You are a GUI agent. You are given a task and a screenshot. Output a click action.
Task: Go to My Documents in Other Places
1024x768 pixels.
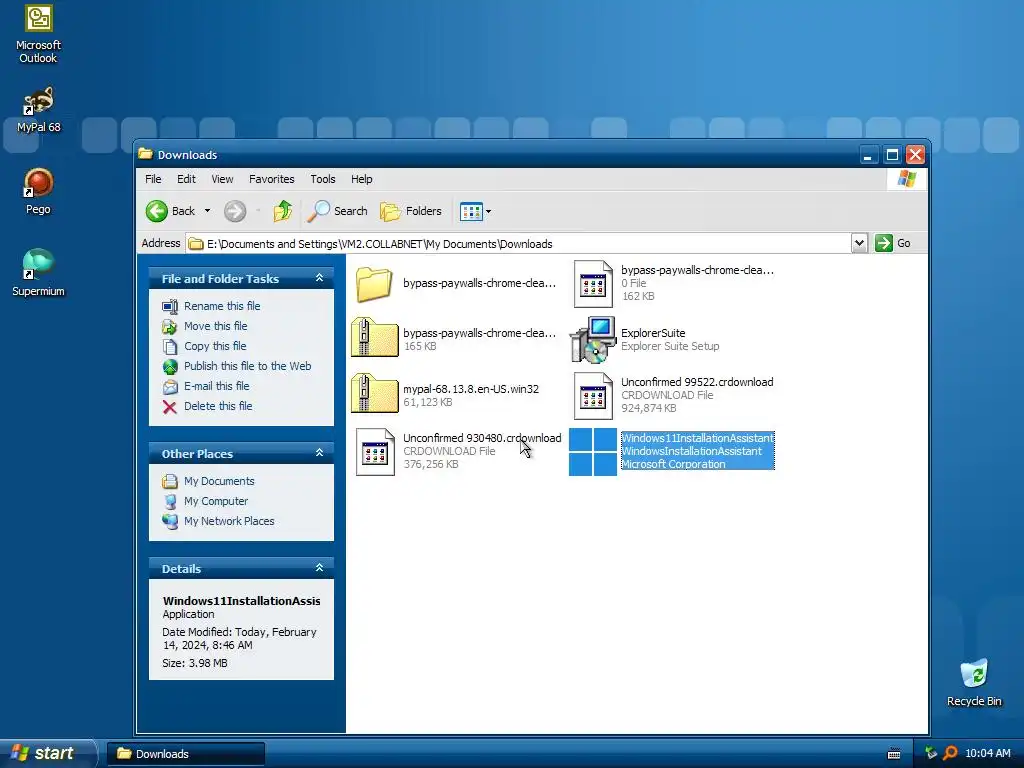point(219,481)
